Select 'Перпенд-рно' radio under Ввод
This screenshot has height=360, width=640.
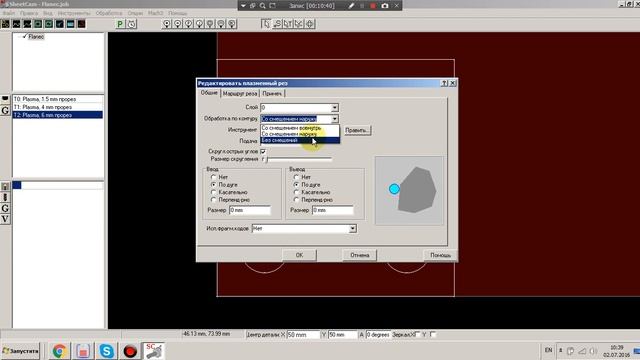(x=213, y=200)
